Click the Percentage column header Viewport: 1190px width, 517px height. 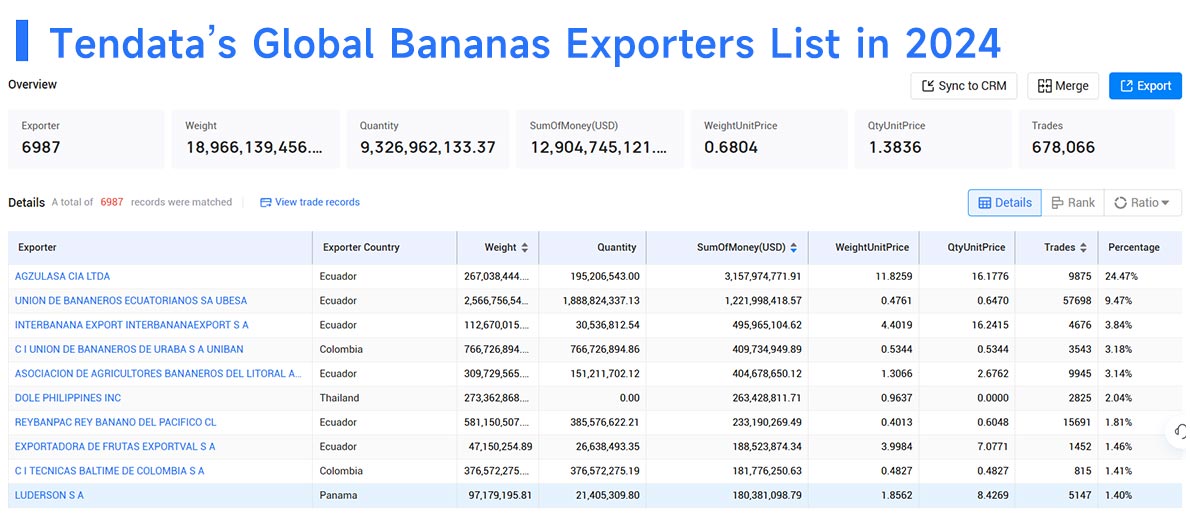(1140, 247)
